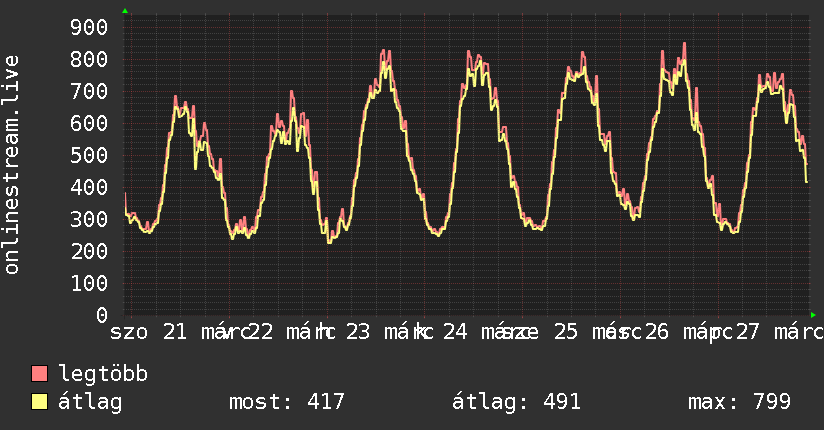This screenshot has width=824, height=430.
Task: Click the y-axis label 200
Action: point(89,251)
